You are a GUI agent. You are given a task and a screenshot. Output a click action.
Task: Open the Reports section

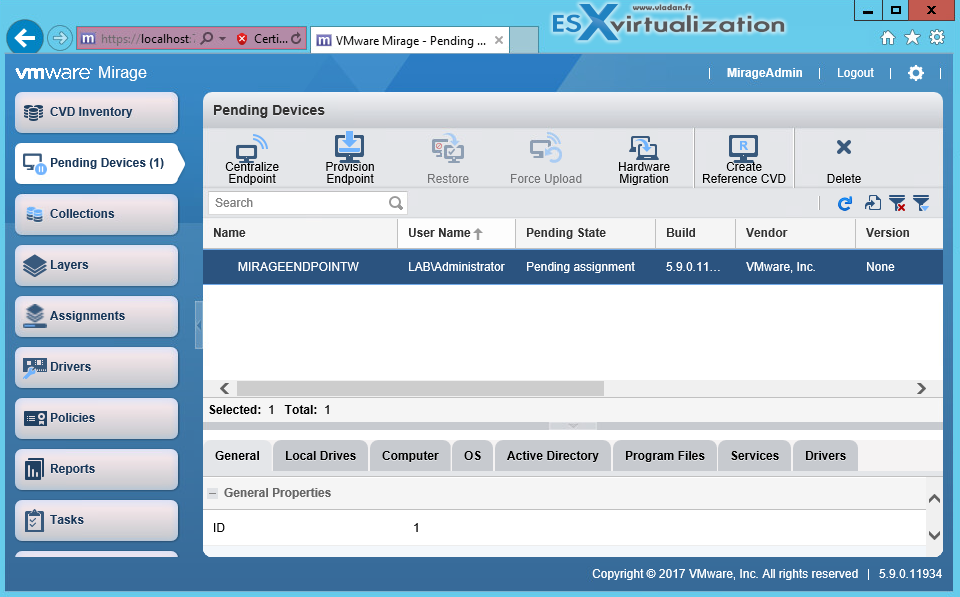(x=97, y=469)
